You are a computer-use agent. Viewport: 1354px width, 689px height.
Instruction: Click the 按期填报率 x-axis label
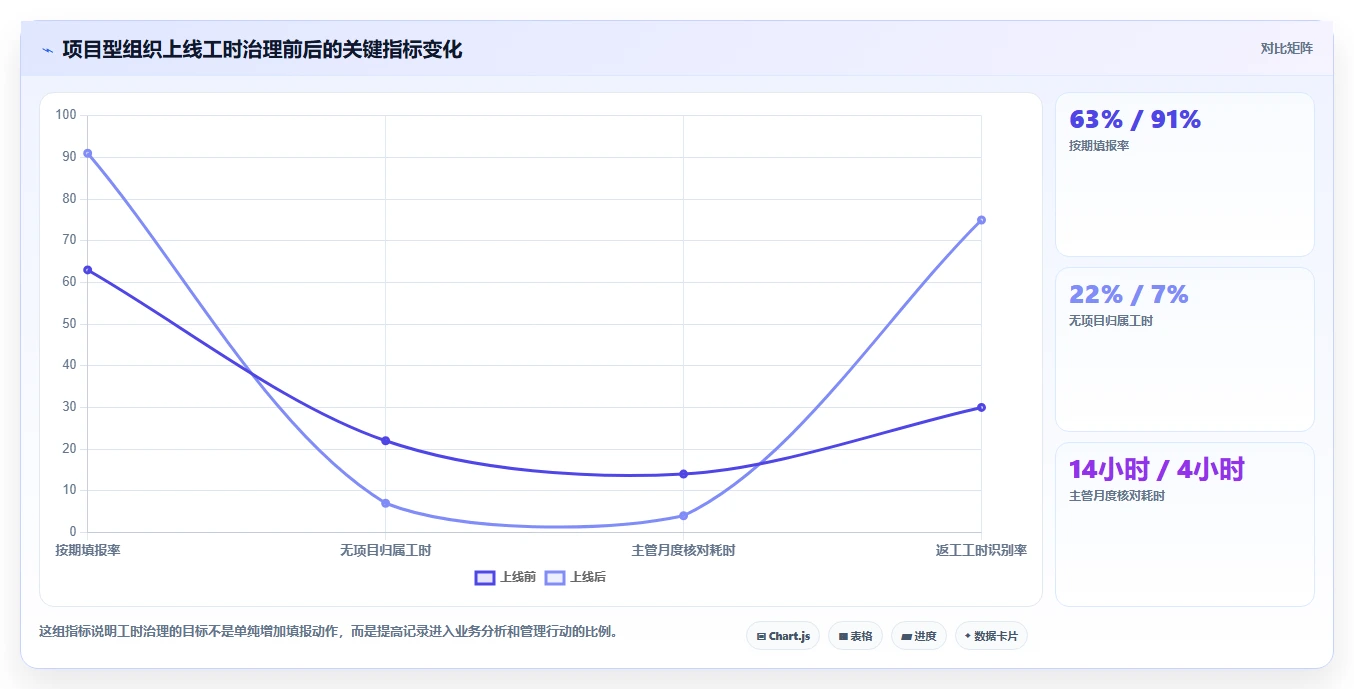[88, 551]
